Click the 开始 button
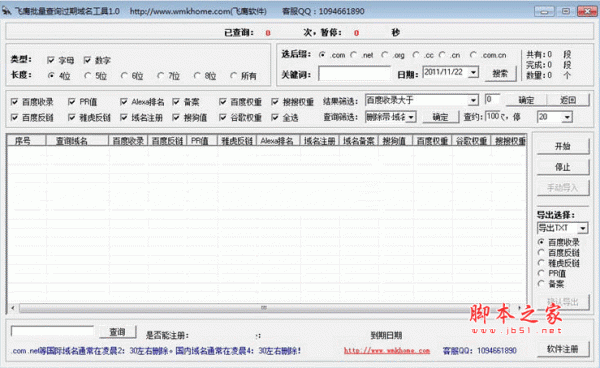Image resolution: width=600 pixels, height=368 pixels. coord(562,146)
